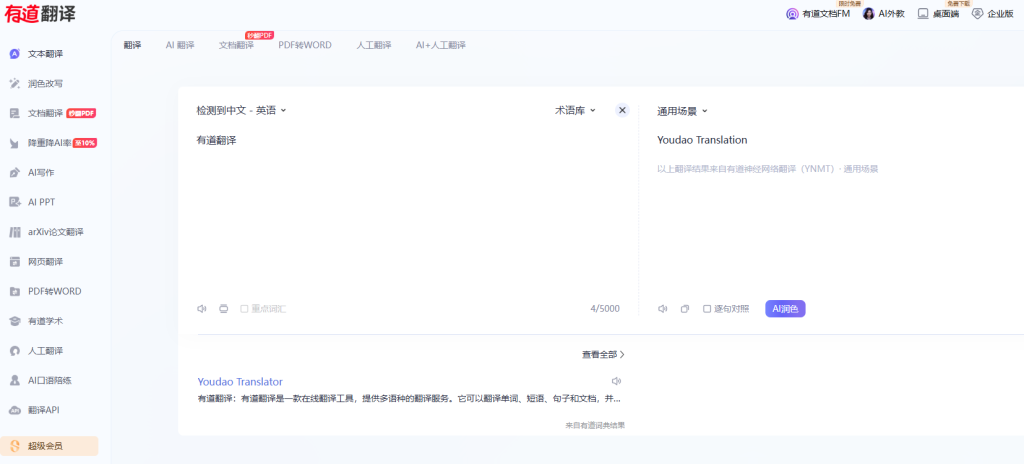This screenshot has width=1024, height=464.
Task: Toggle the 逐句对照 checkbox
Action: point(707,309)
